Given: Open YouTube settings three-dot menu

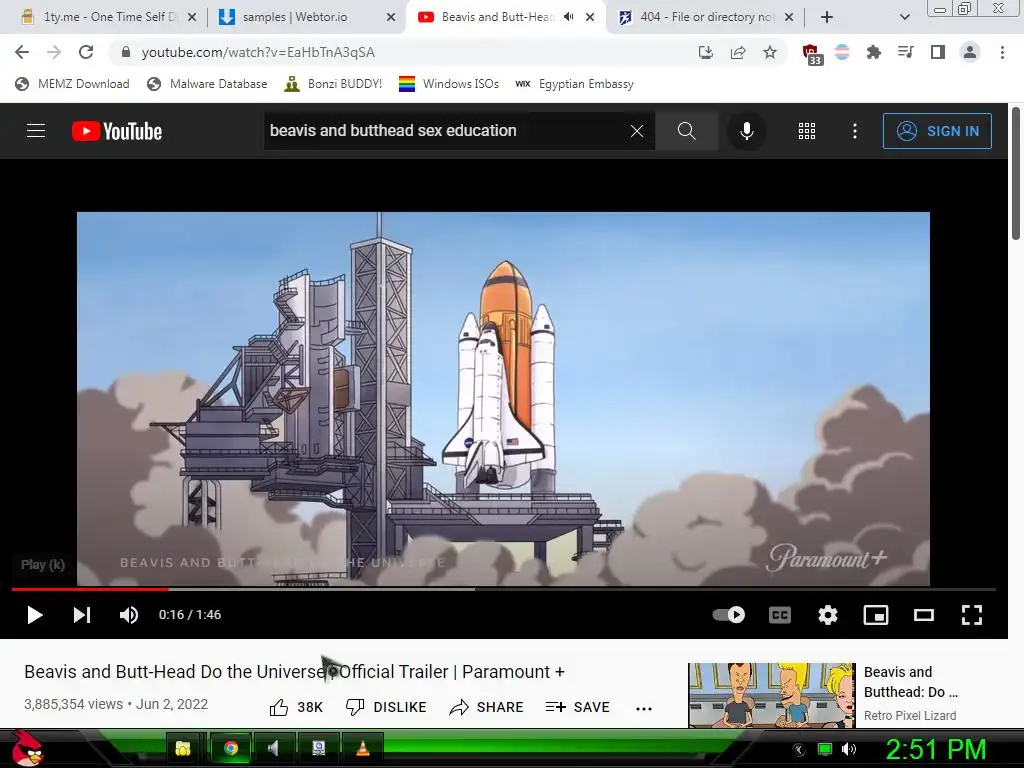Looking at the screenshot, I should click(855, 131).
